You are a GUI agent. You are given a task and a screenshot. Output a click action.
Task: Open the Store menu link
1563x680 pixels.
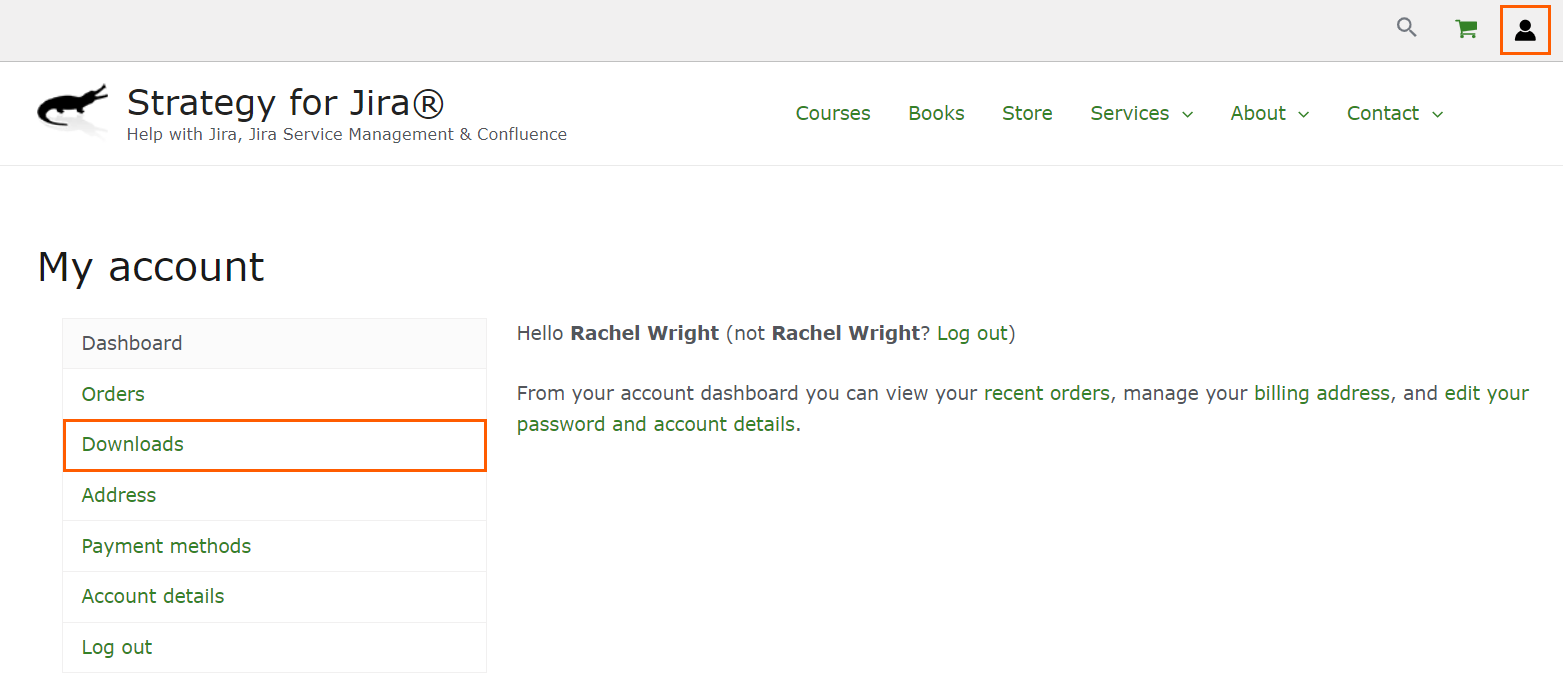pos(1027,113)
